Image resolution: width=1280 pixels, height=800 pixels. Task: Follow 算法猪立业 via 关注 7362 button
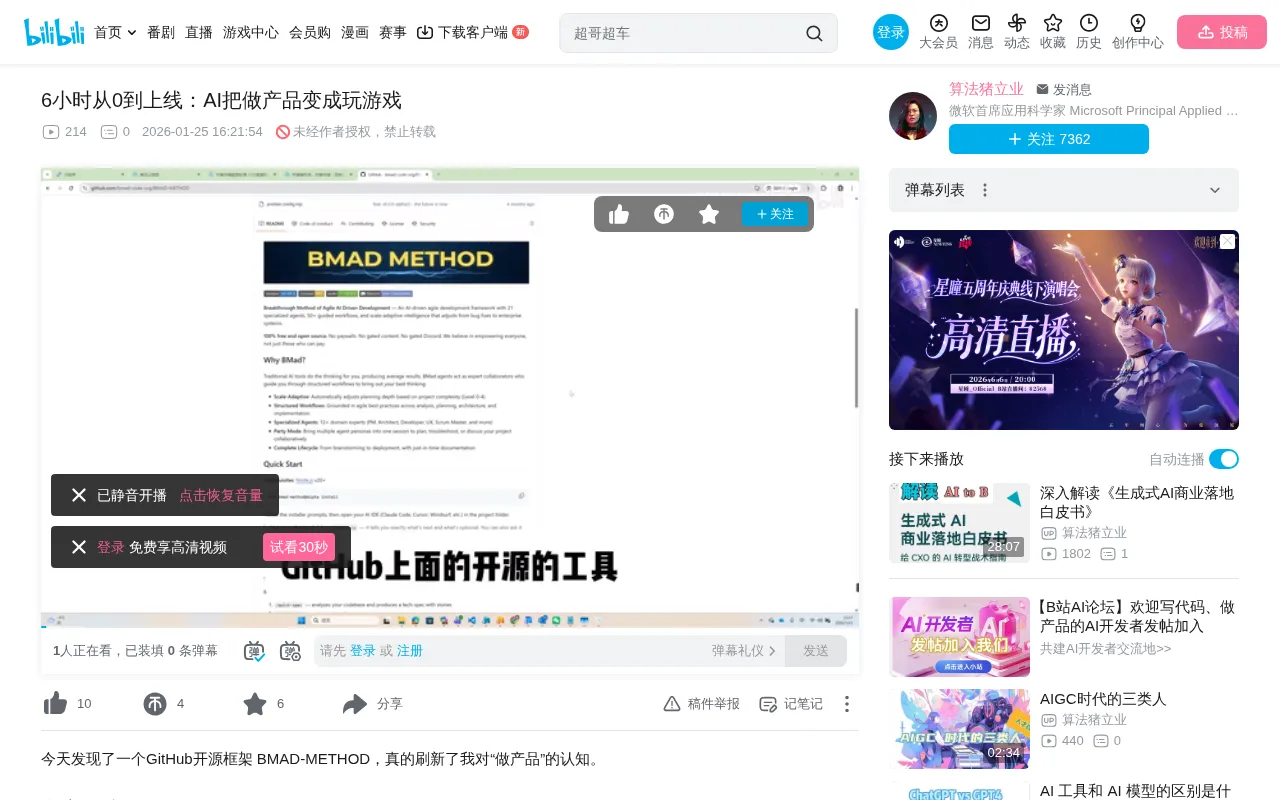(x=1049, y=139)
